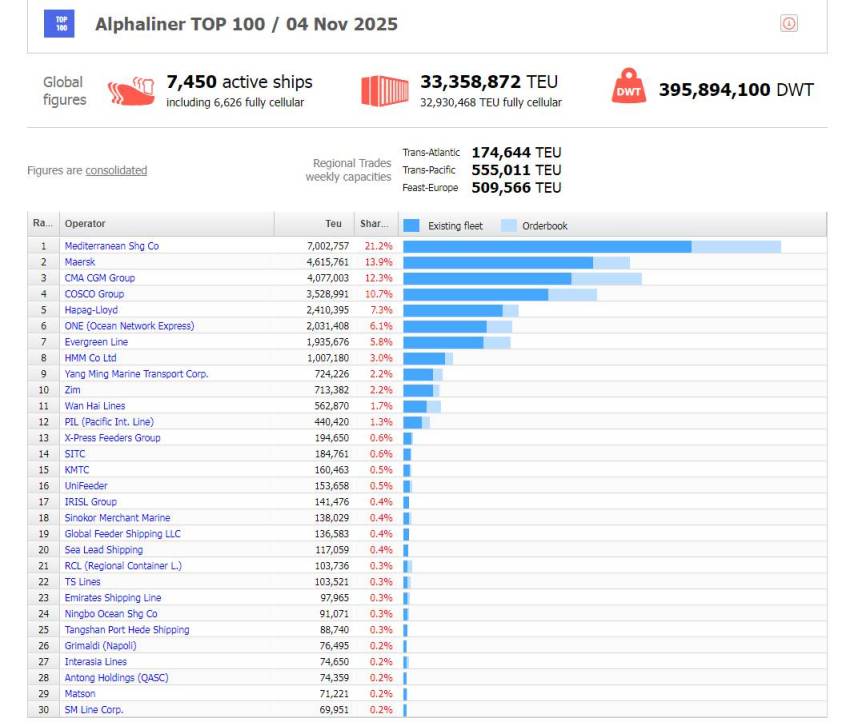Open the Hapag-Lloyd operator link
This screenshot has width=854, height=726.
(91, 310)
